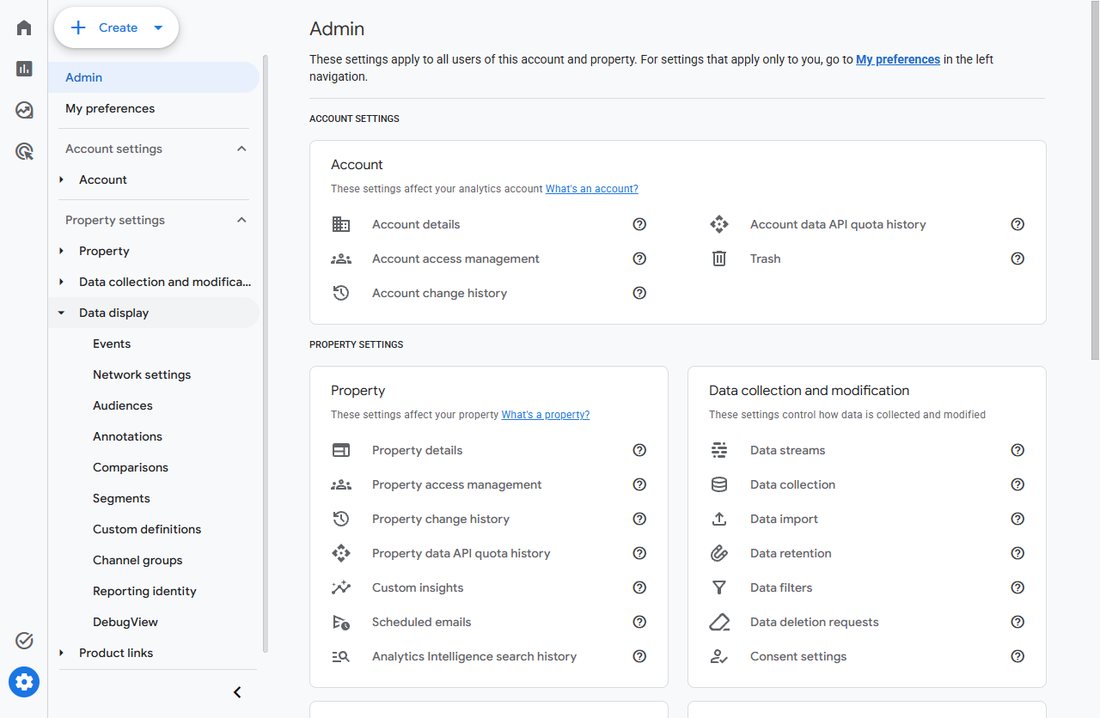Click the What's a property? link
1100x718 pixels.
(x=545, y=415)
